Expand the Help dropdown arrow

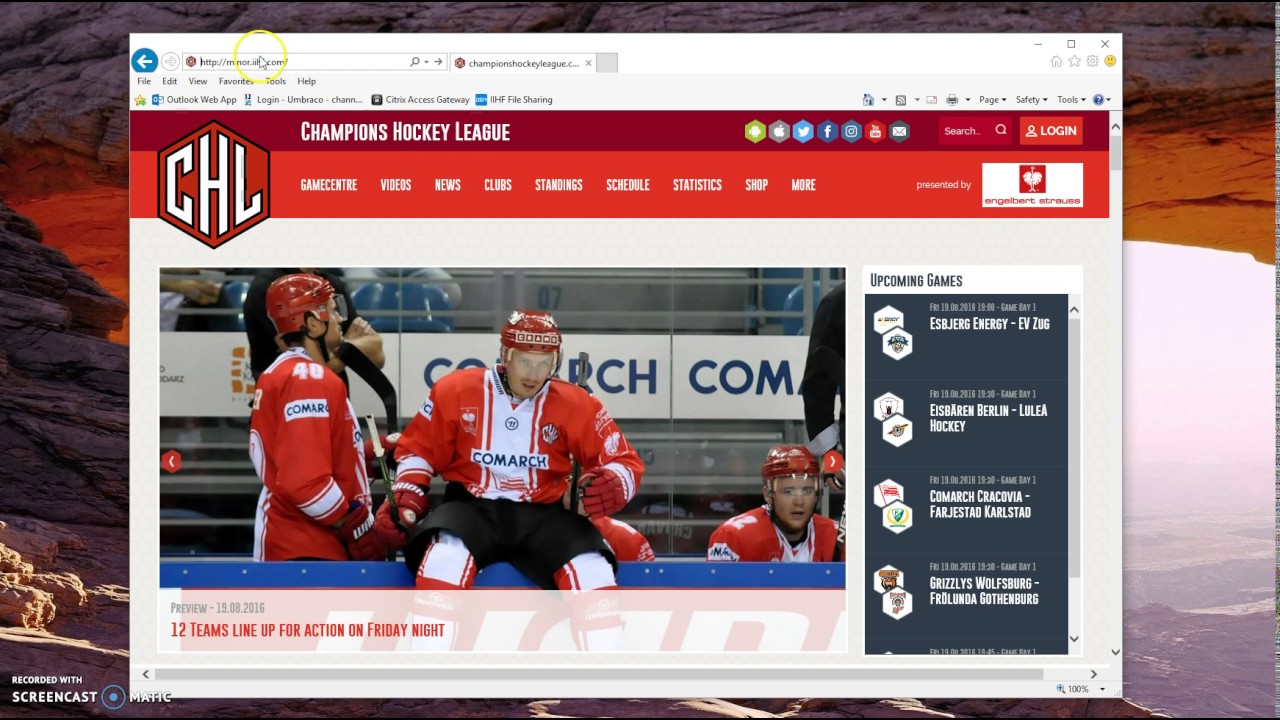(1109, 100)
